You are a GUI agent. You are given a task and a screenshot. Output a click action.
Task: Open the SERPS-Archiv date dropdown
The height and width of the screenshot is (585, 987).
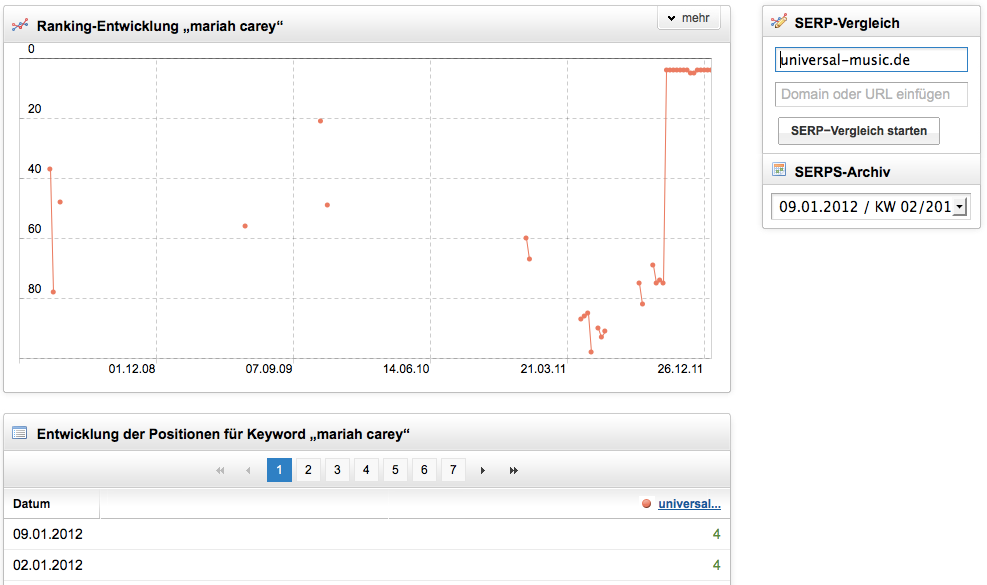pos(960,207)
